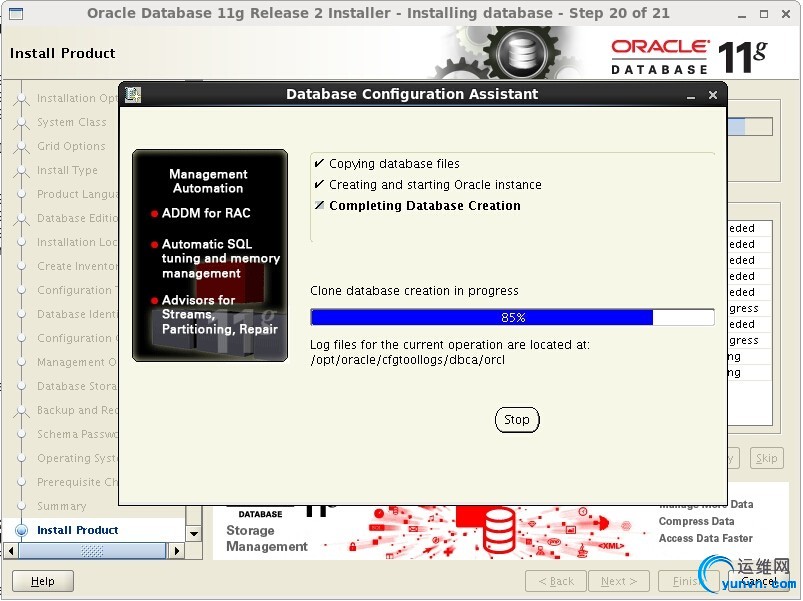Click the Copying database files text
Image resolution: width=803 pixels, height=601 pixels.
point(394,164)
